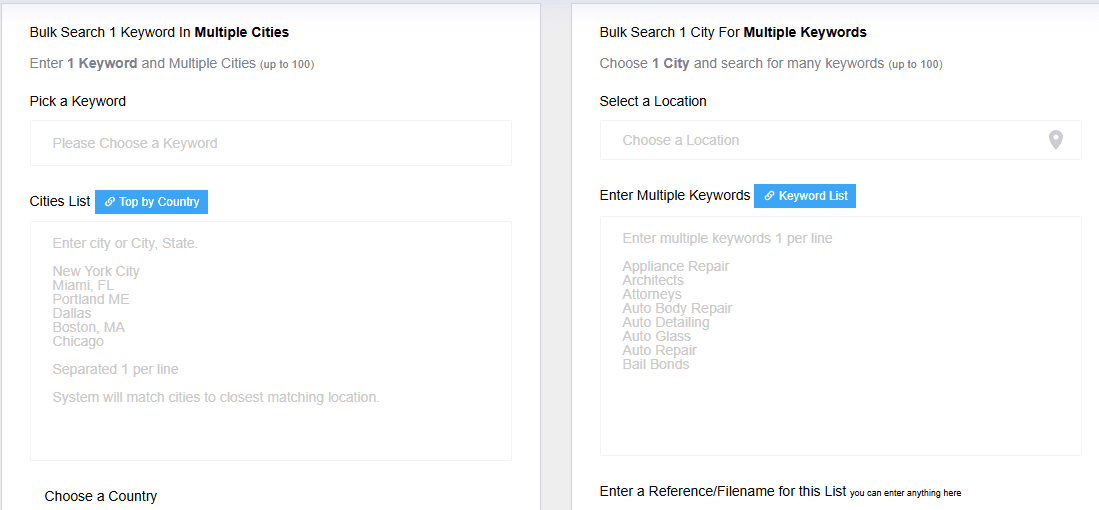Click the Cities List label
This screenshot has width=1099, height=510.
[60, 202]
